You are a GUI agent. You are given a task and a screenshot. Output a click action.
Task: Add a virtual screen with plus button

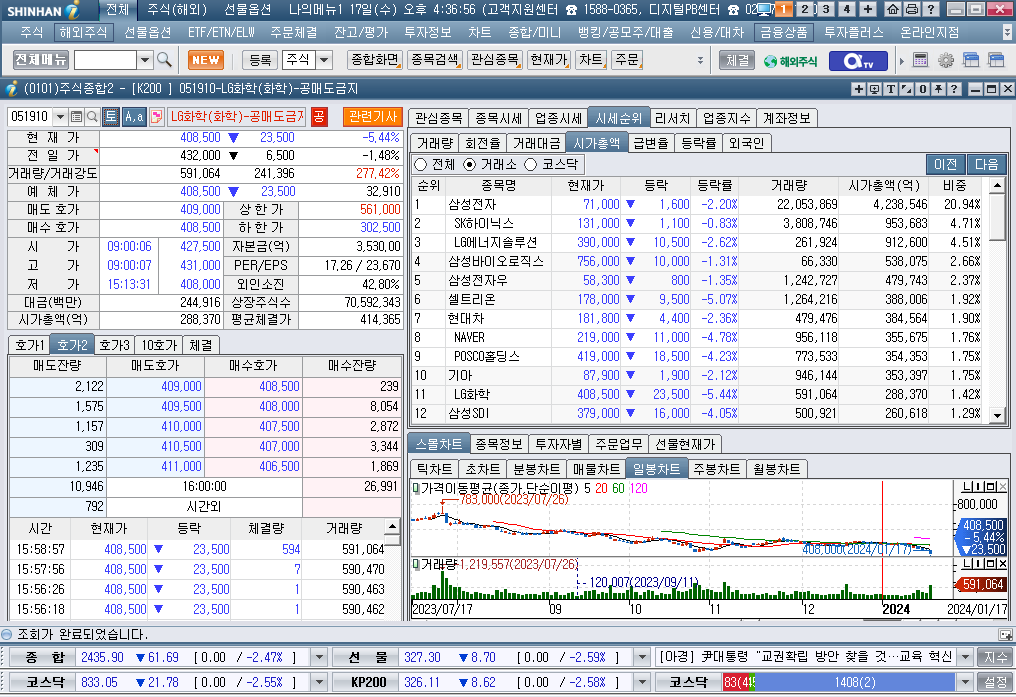[868, 9]
